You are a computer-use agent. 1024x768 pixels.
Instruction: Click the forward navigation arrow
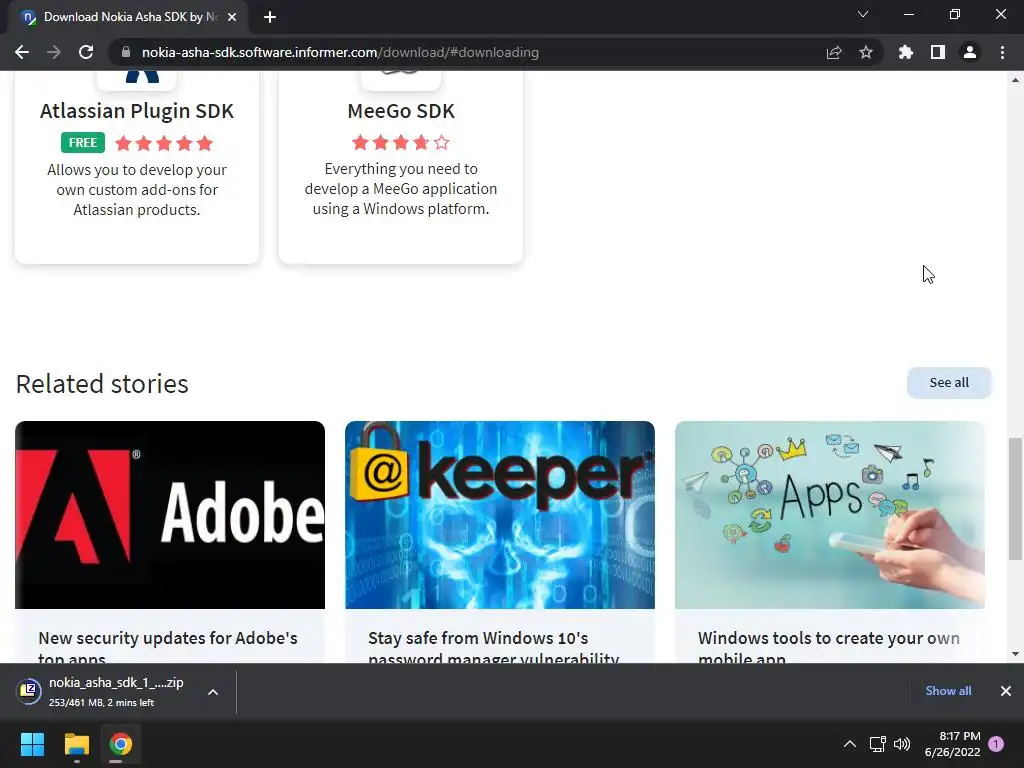(x=54, y=52)
